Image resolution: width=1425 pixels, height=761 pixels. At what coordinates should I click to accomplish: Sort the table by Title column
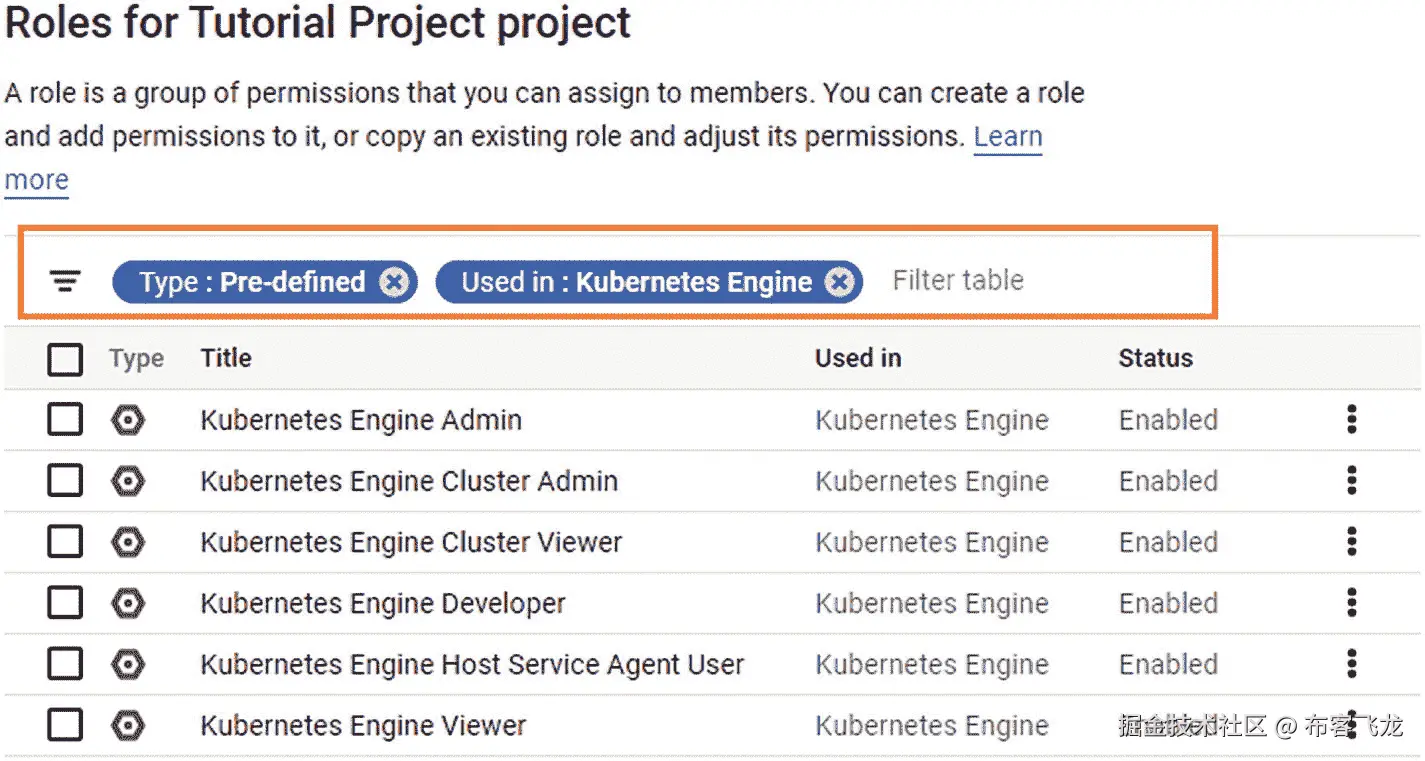(x=226, y=358)
